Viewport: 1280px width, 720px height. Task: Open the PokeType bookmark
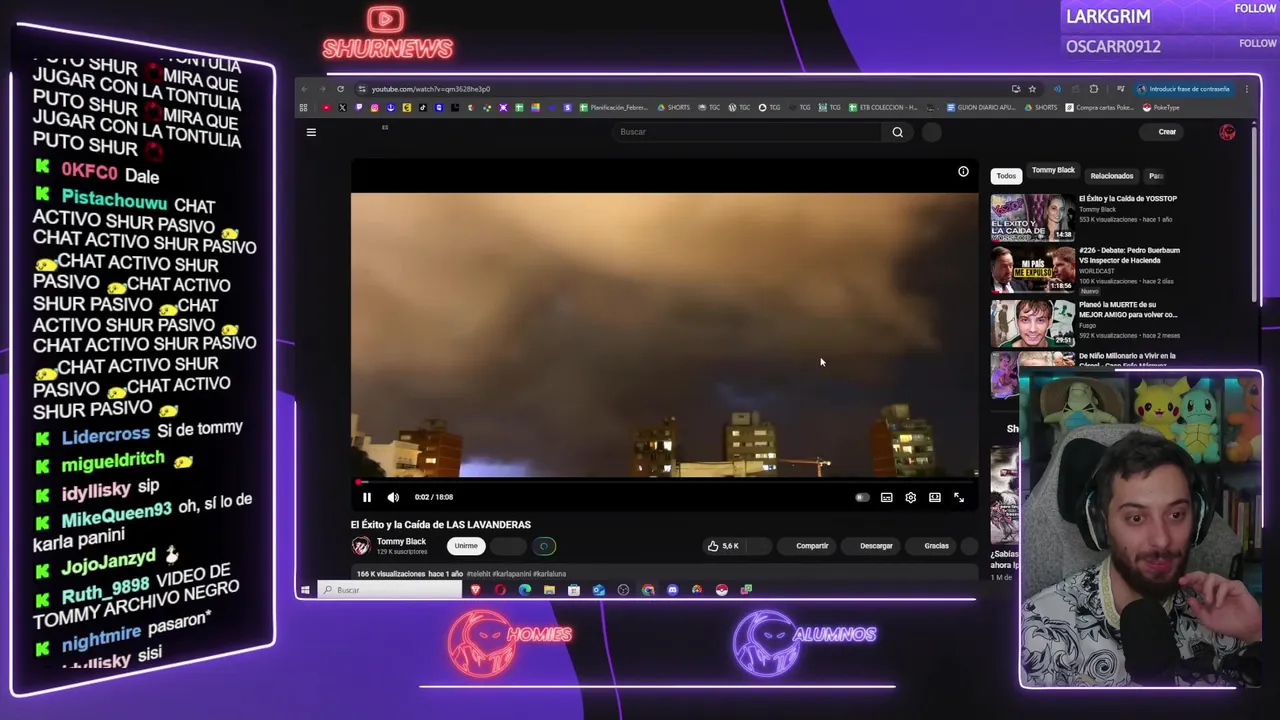pos(1161,107)
